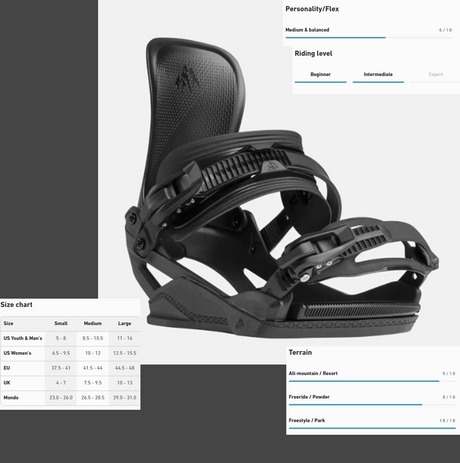Viewport: 460px width, 463px height.
Task: Click the UK Large size cell 10 - 13
Action: pos(125,383)
